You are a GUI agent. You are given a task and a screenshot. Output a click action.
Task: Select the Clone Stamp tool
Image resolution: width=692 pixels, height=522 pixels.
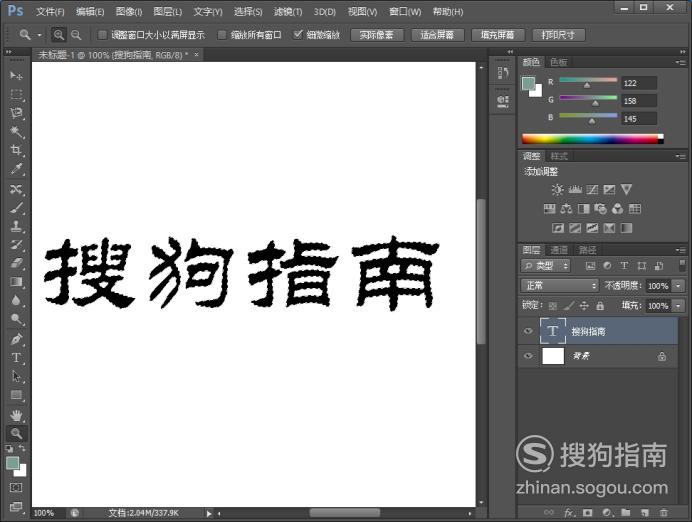coord(16,226)
